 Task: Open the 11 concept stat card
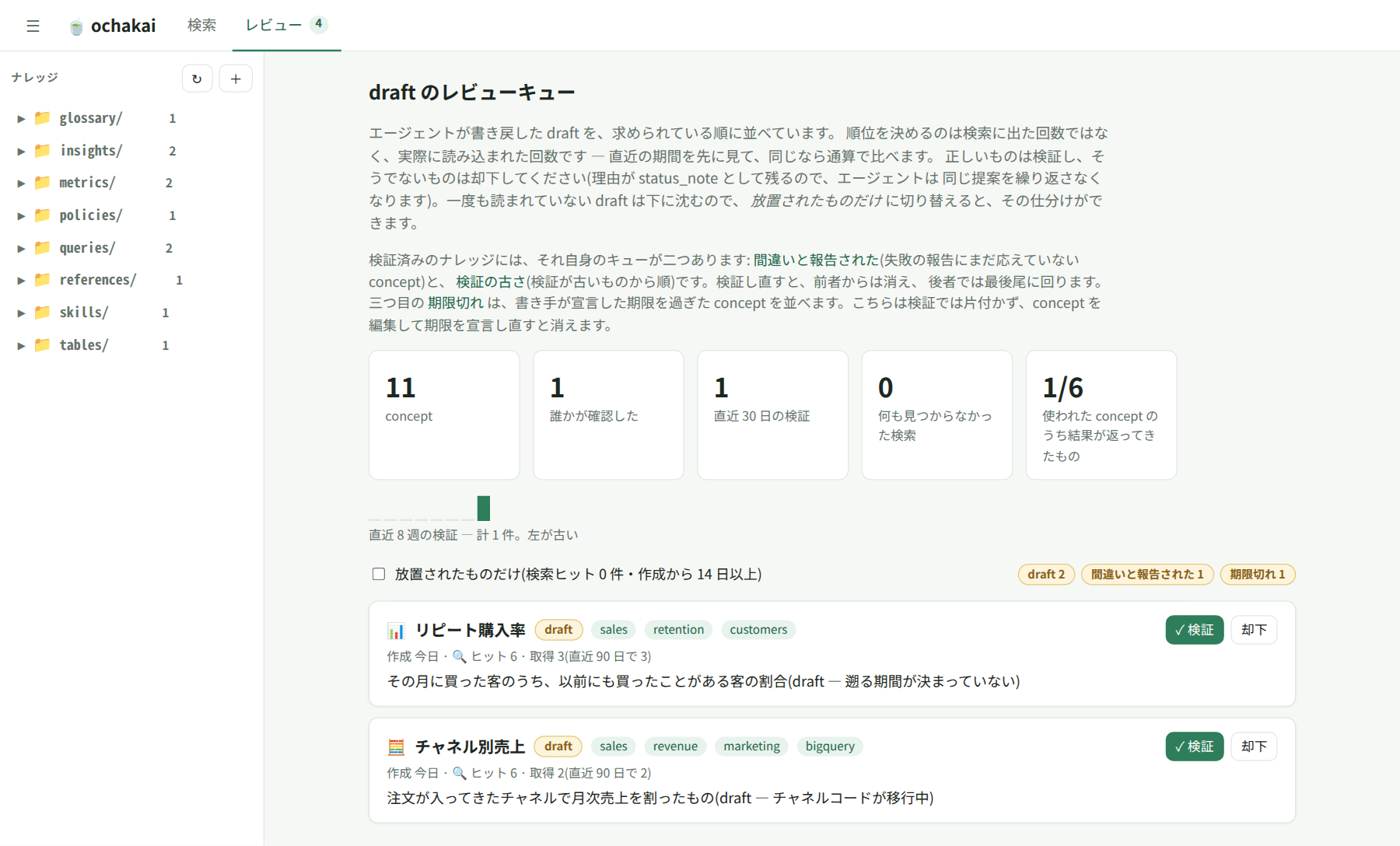coord(444,415)
